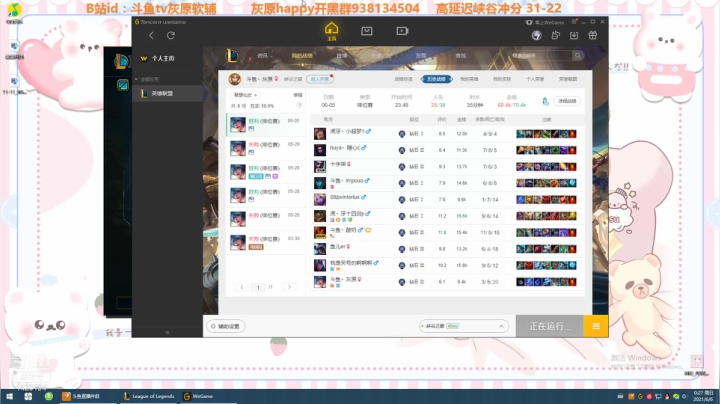The height and width of the screenshot is (404, 720).
Task: Click champion portrait of player 鱼儿er
Action: pos(320,249)
